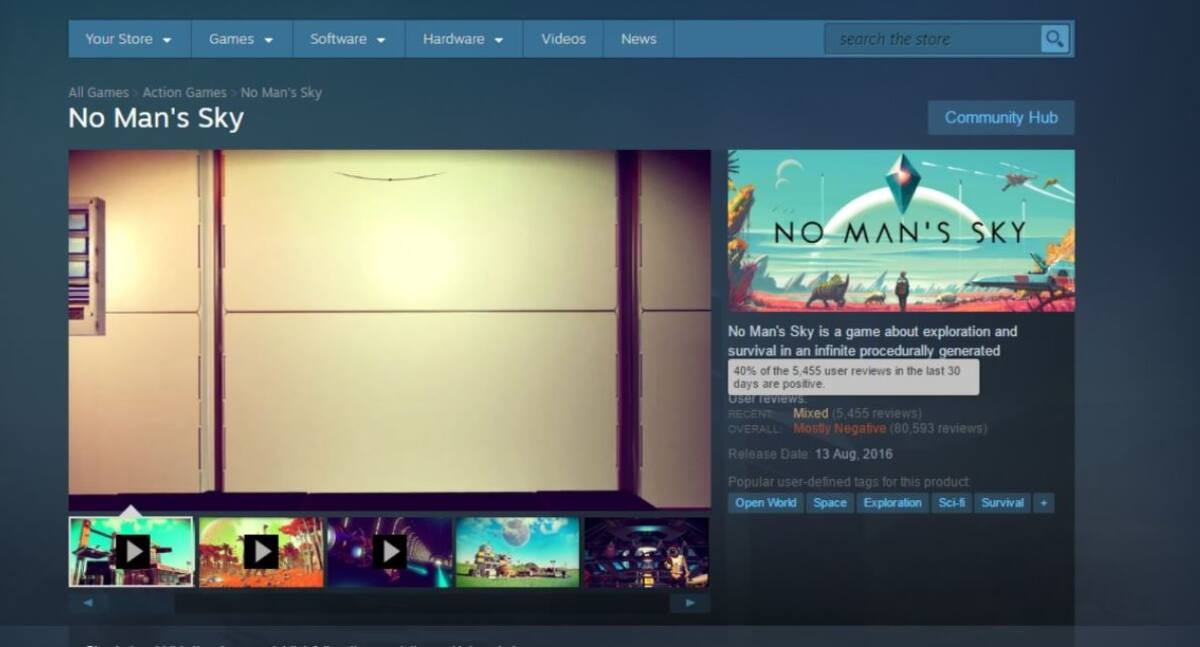
Task: Click the No Man's Sky breadcrumb
Action: (x=281, y=92)
